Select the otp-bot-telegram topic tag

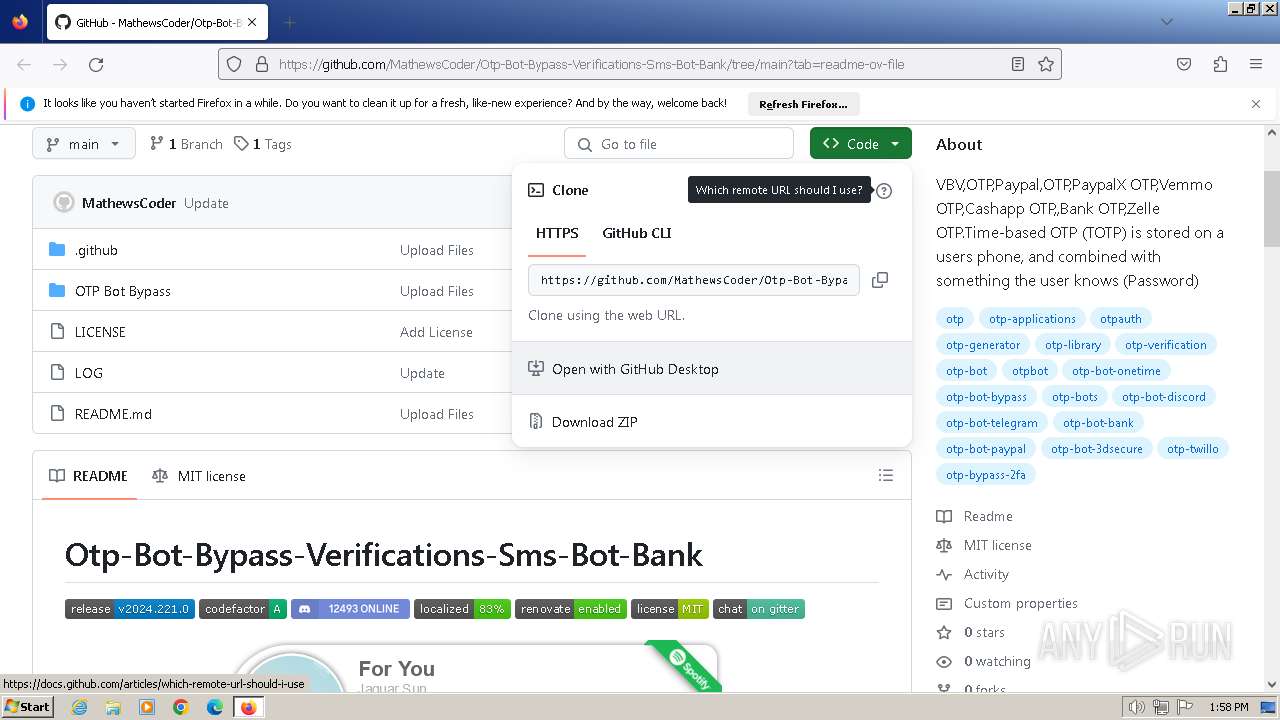pyautogui.click(x=992, y=423)
